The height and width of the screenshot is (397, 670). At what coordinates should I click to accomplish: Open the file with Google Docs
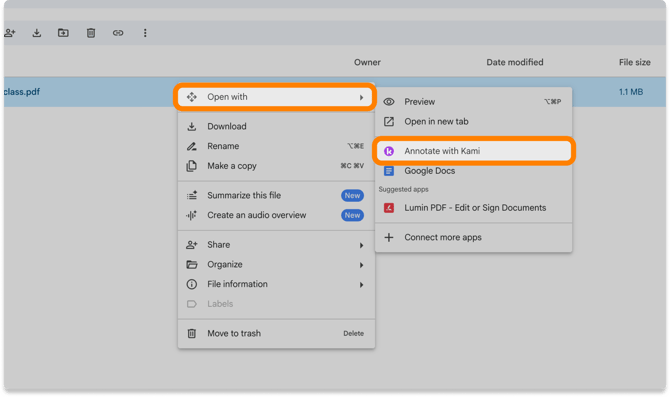click(473, 171)
